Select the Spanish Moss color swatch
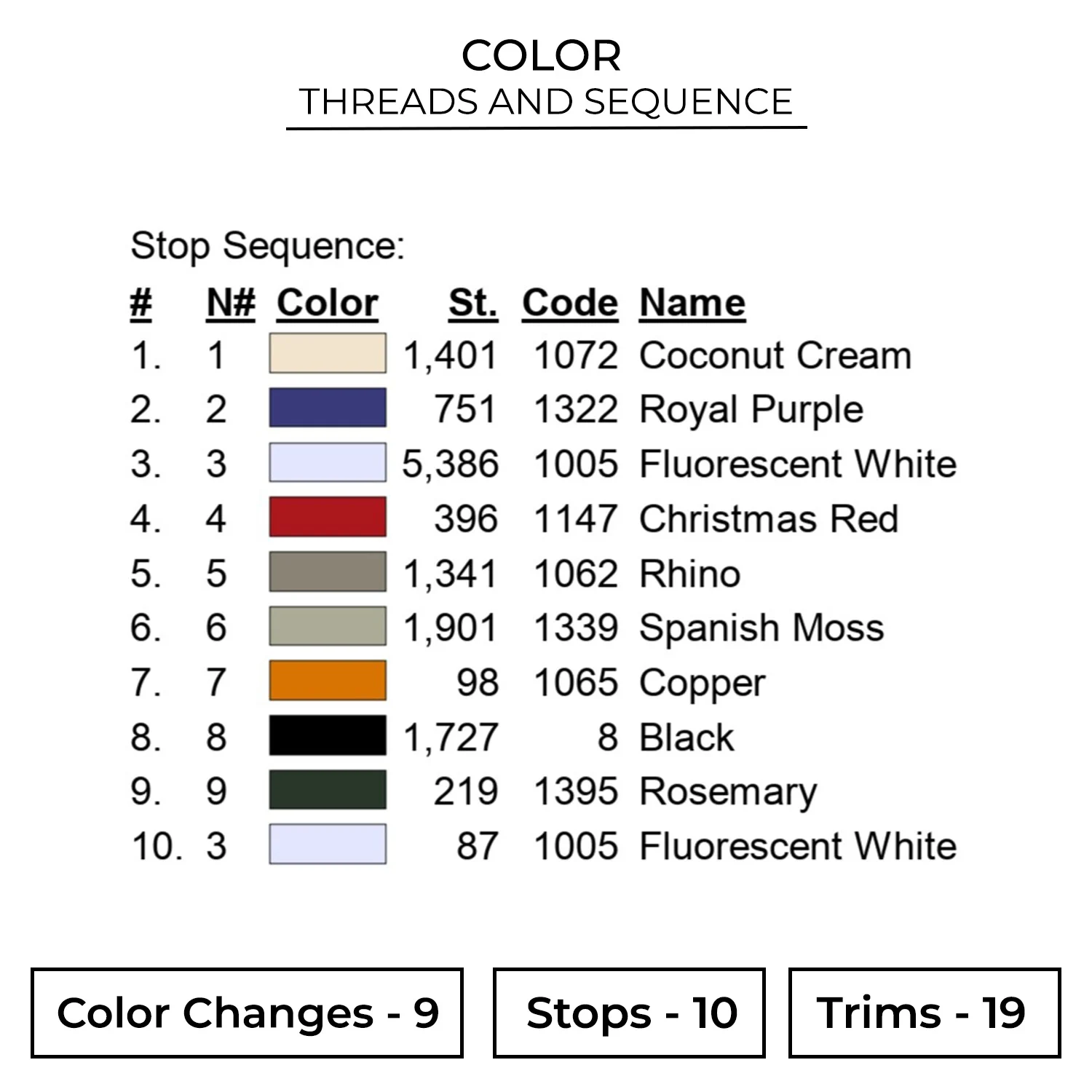The image size is (1092, 1092). (x=328, y=627)
